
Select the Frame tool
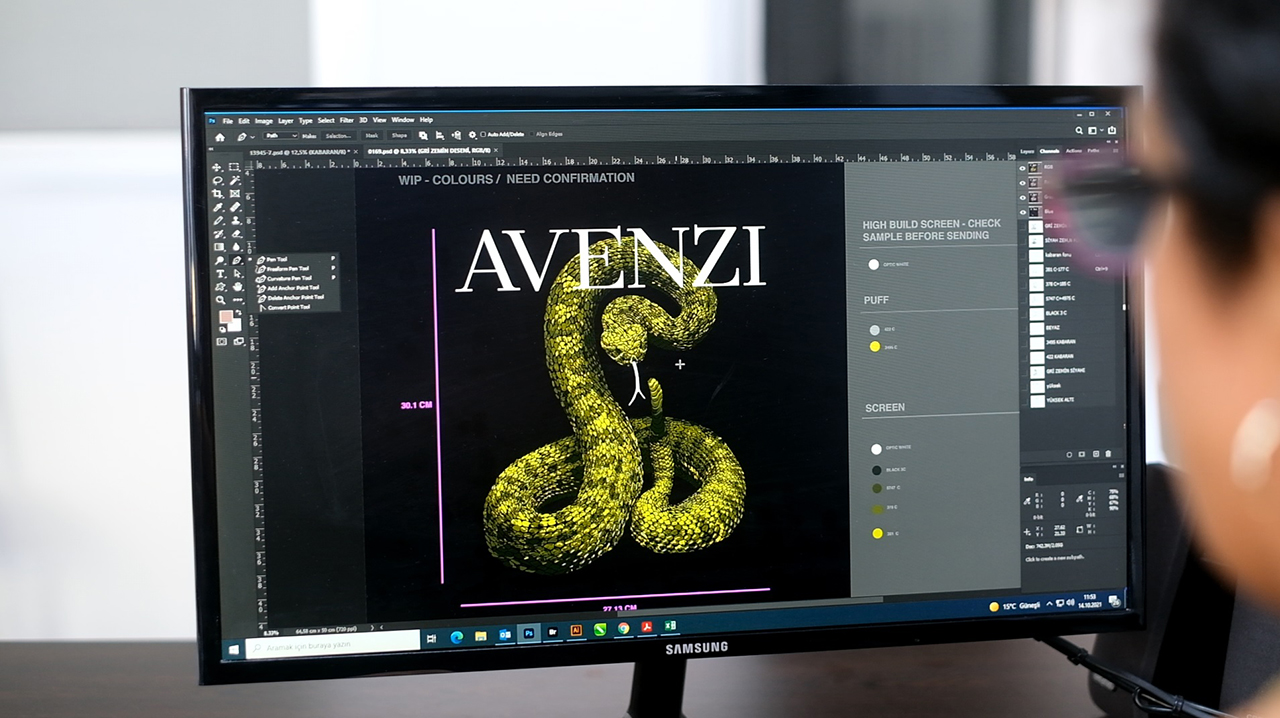coord(234,194)
